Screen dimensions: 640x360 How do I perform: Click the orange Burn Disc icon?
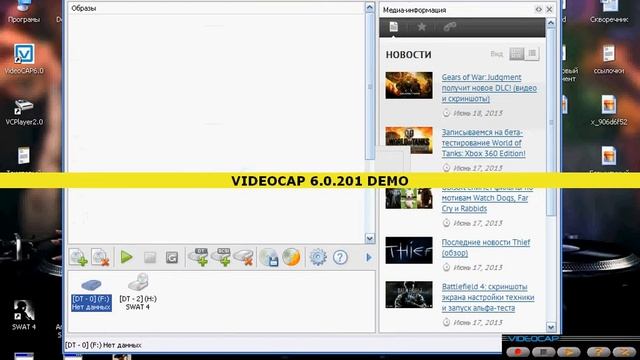[291, 257]
